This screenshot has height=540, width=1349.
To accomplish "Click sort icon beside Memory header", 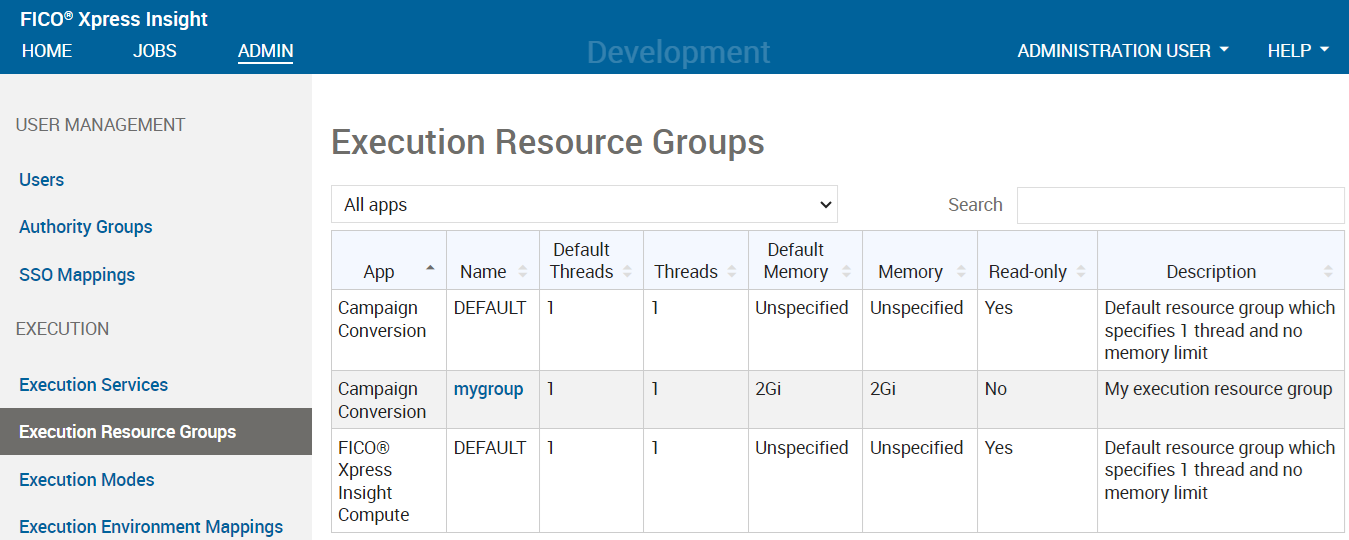I will click(961, 272).
